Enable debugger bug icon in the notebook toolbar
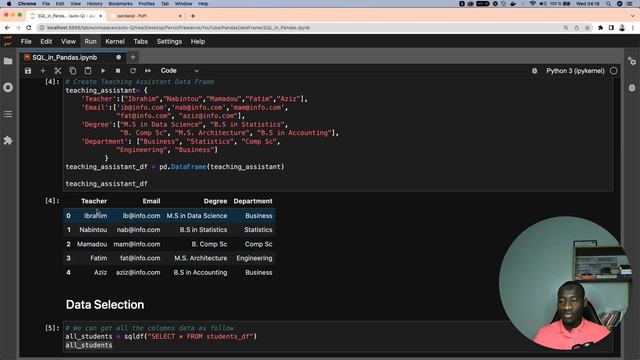 click(534, 71)
